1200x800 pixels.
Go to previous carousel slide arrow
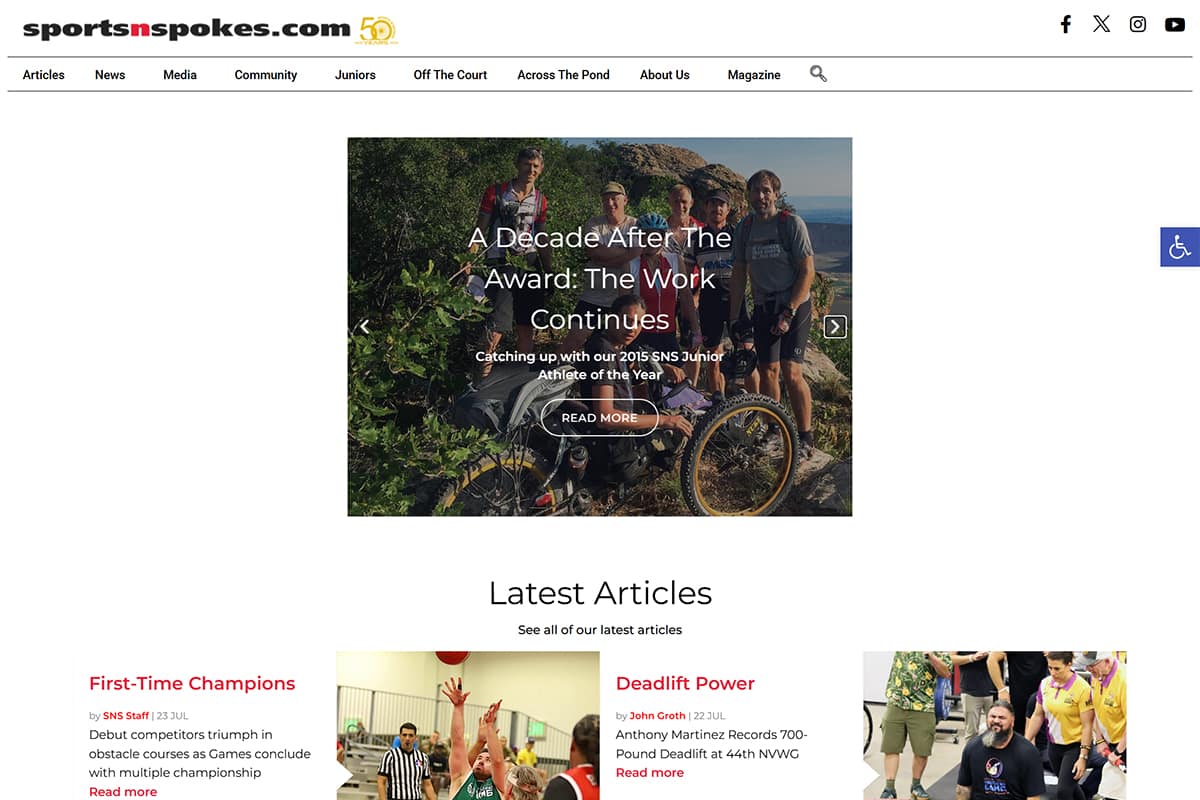[x=365, y=327]
